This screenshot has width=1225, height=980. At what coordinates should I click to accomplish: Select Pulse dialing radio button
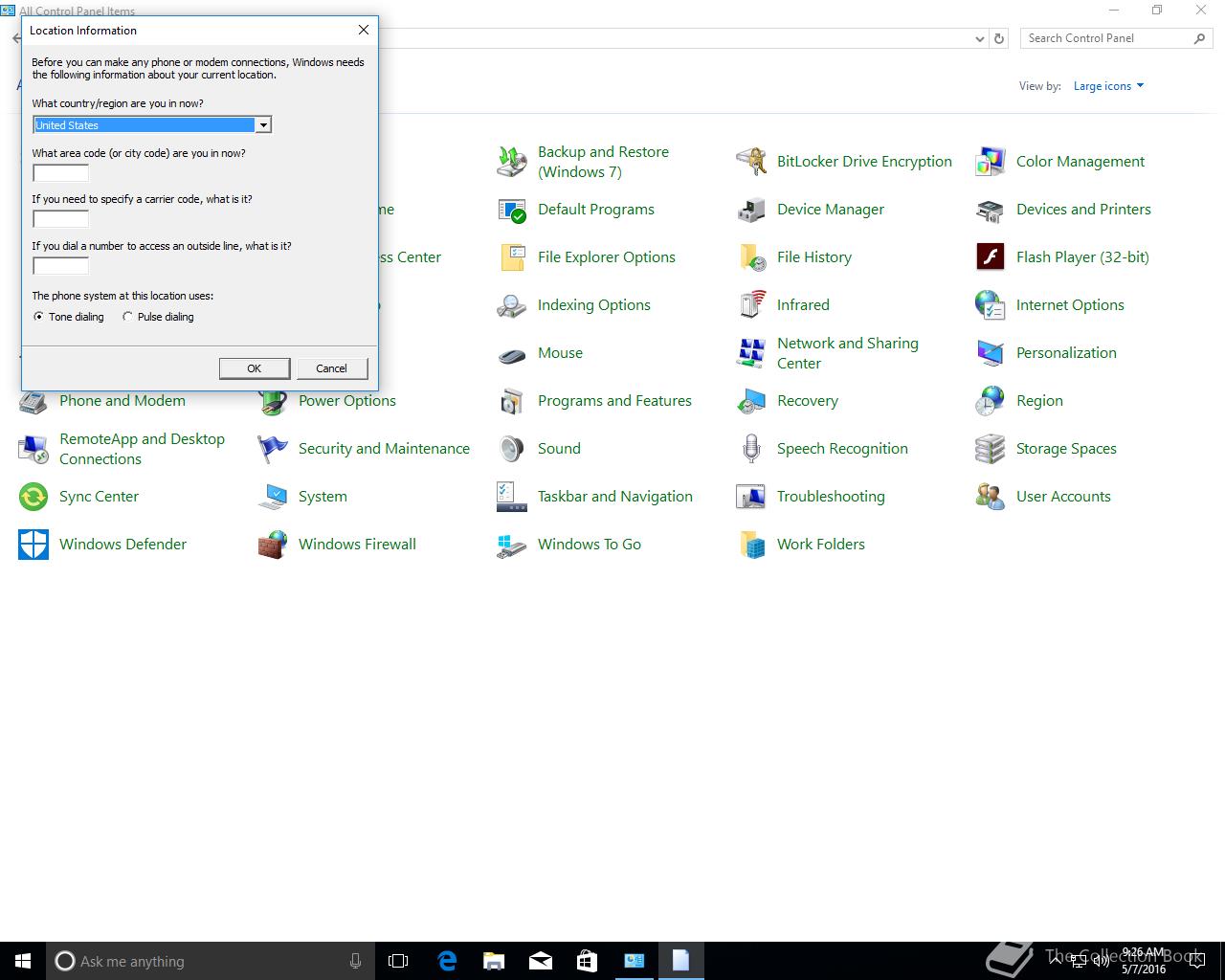(127, 317)
